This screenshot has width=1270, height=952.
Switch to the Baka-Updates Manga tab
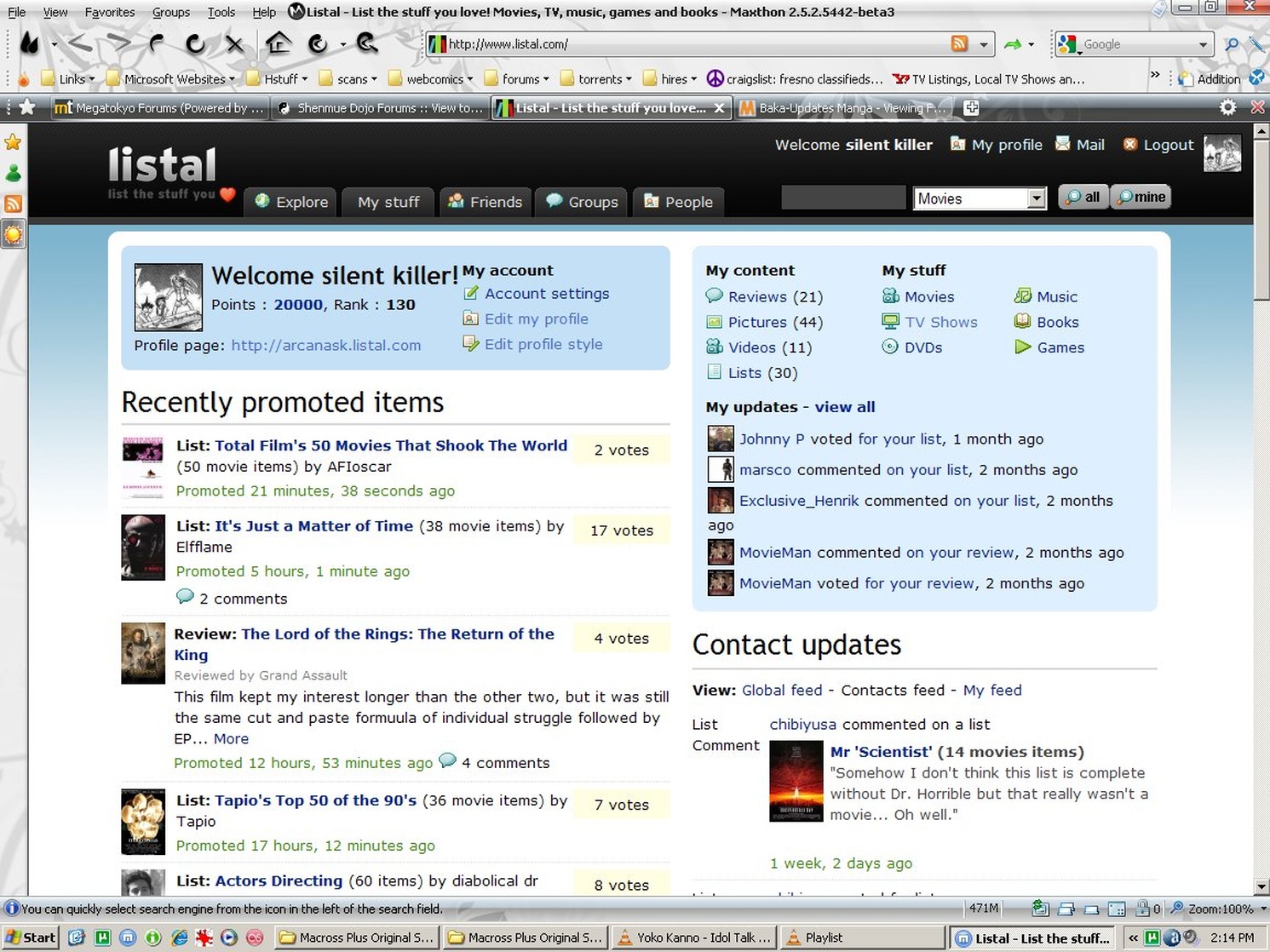click(845, 108)
